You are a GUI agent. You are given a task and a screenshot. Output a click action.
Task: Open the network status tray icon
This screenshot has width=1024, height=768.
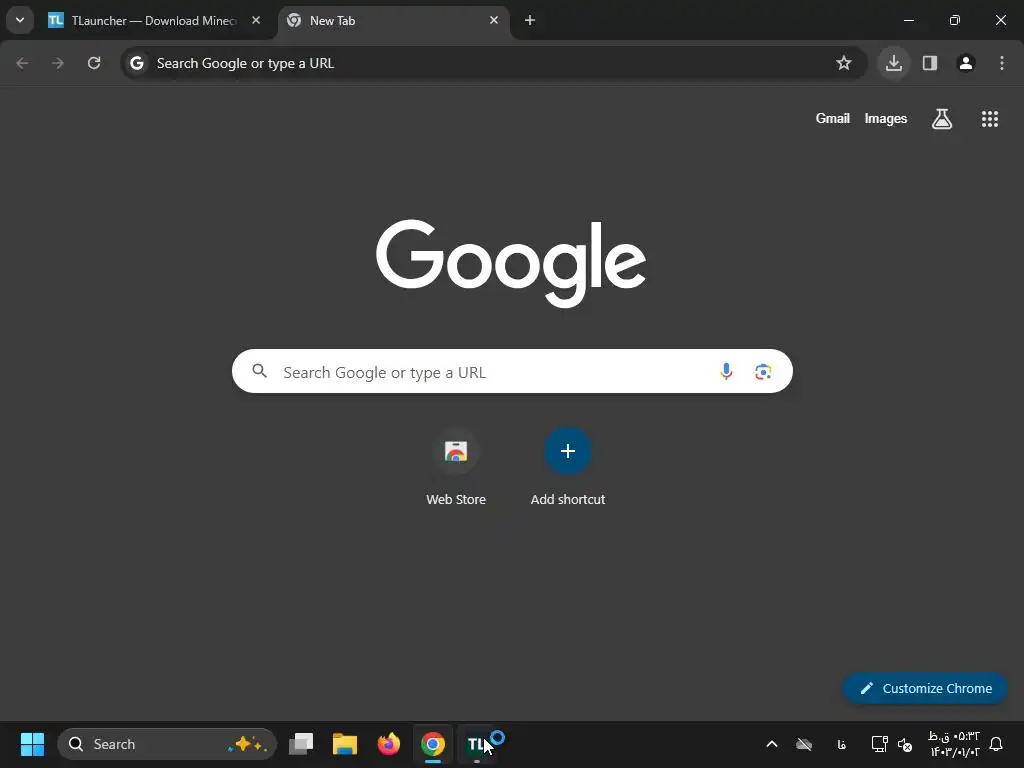click(x=879, y=744)
